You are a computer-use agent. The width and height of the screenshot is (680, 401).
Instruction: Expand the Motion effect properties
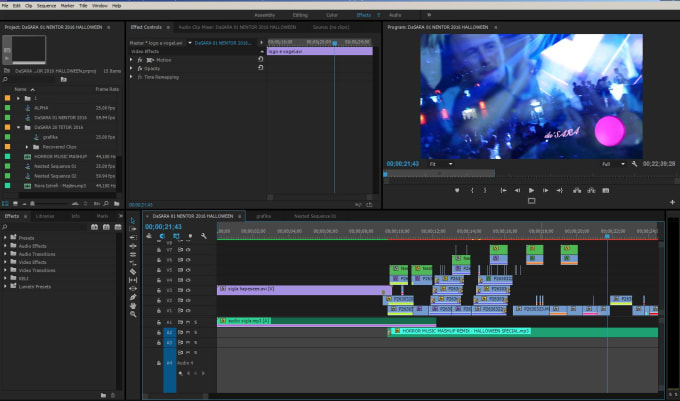[x=131, y=60]
